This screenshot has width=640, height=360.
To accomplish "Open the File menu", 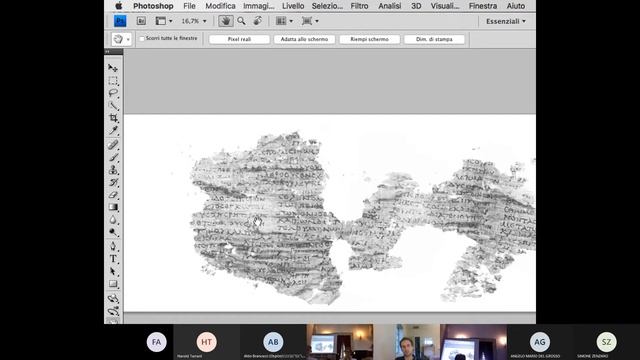I will 189,6.
